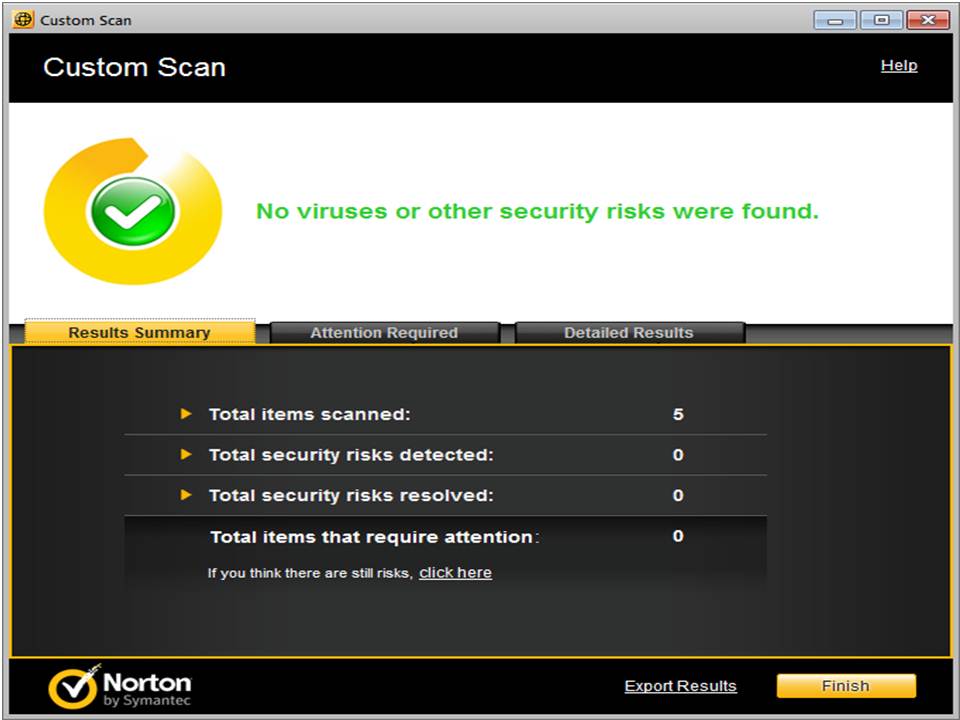Viewport: 960px width, 720px height.
Task: Open the Detailed Results tab
Action: [x=628, y=333]
